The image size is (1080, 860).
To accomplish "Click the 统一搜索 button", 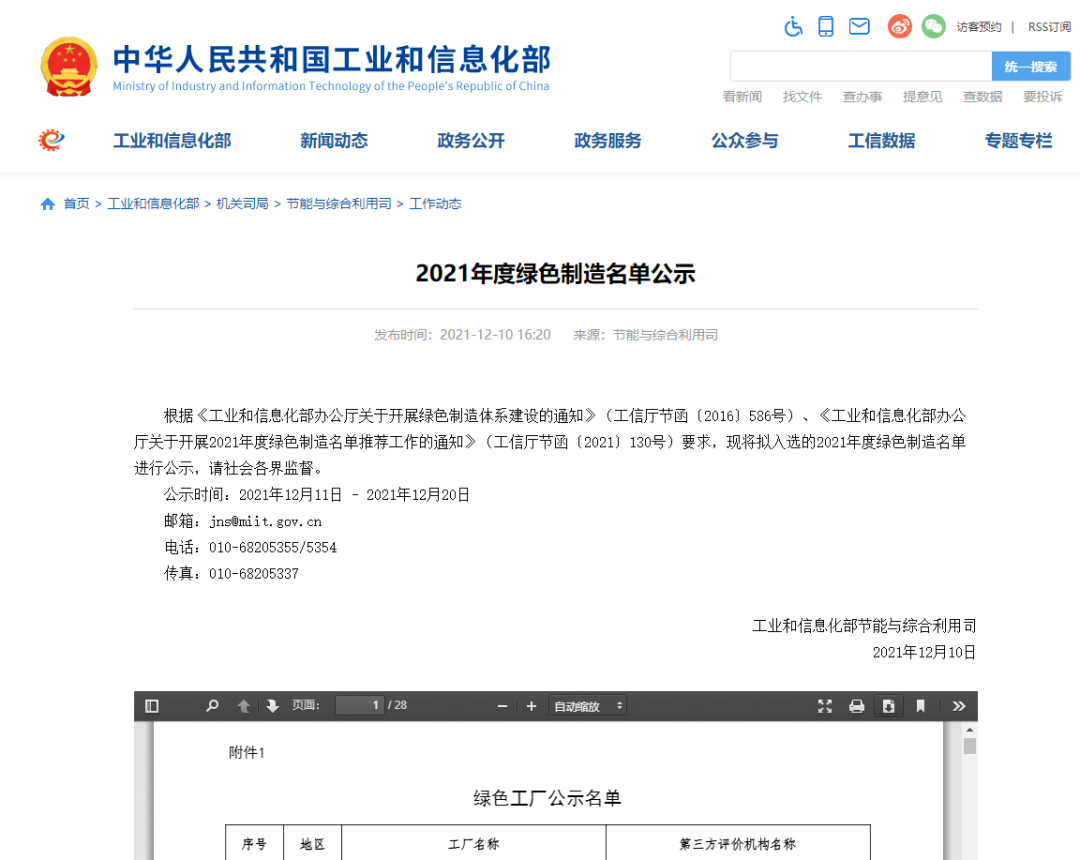I will click(1030, 67).
